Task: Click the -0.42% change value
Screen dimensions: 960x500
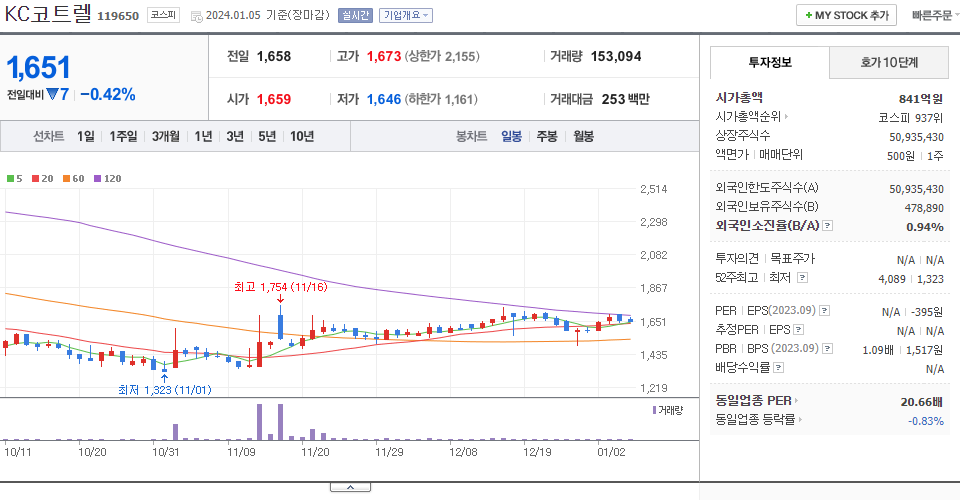Action: [x=108, y=94]
